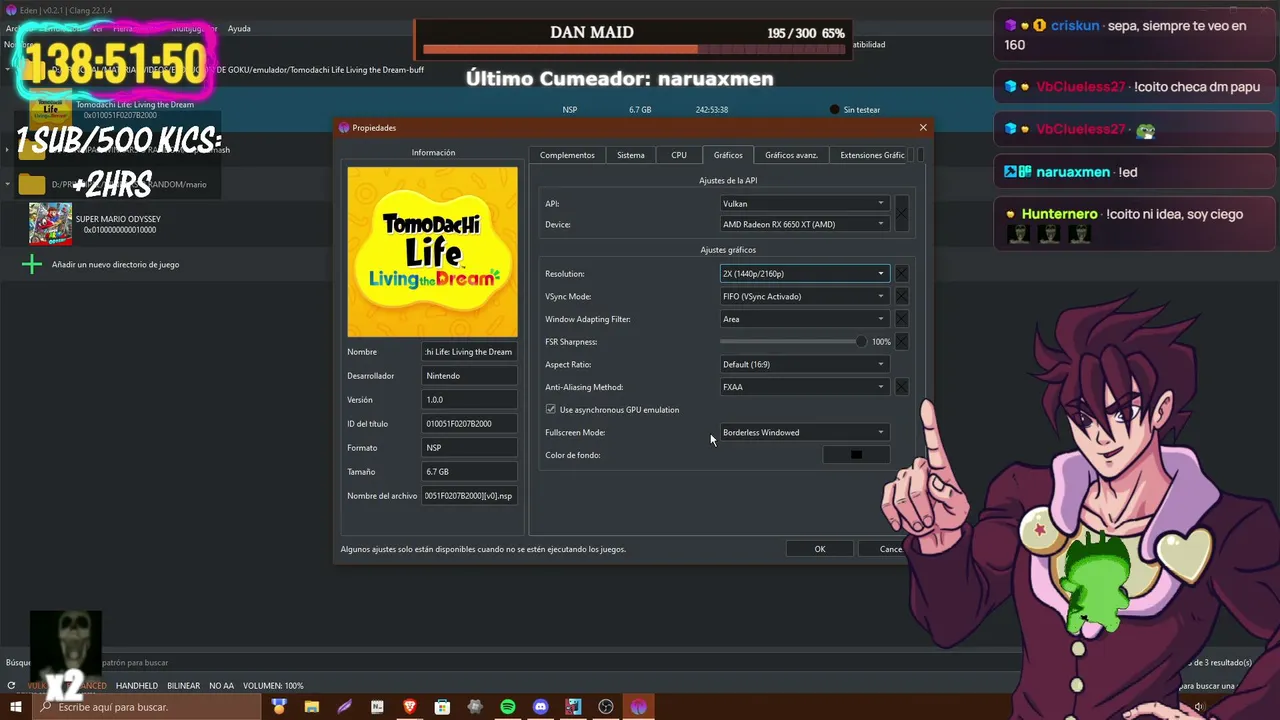Open OBS Studio from the taskbar

tap(606, 707)
